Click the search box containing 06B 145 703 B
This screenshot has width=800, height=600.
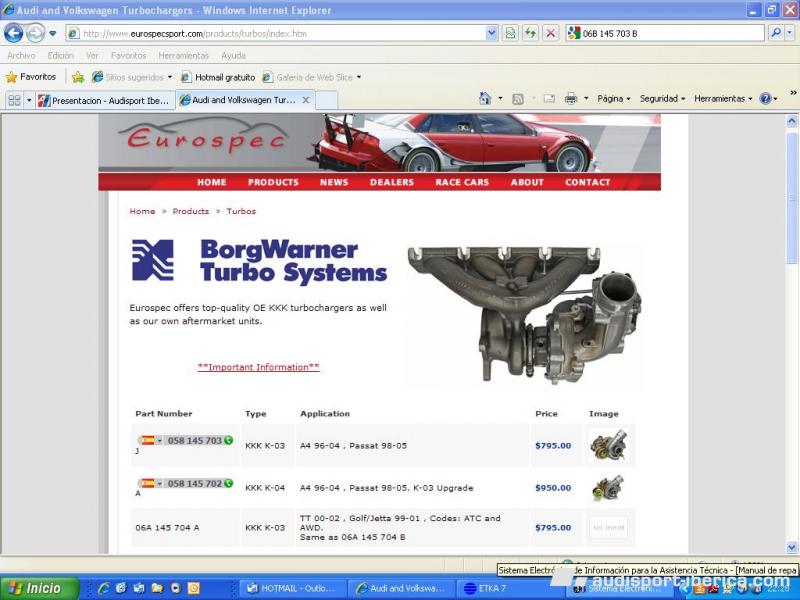(x=665, y=34)
